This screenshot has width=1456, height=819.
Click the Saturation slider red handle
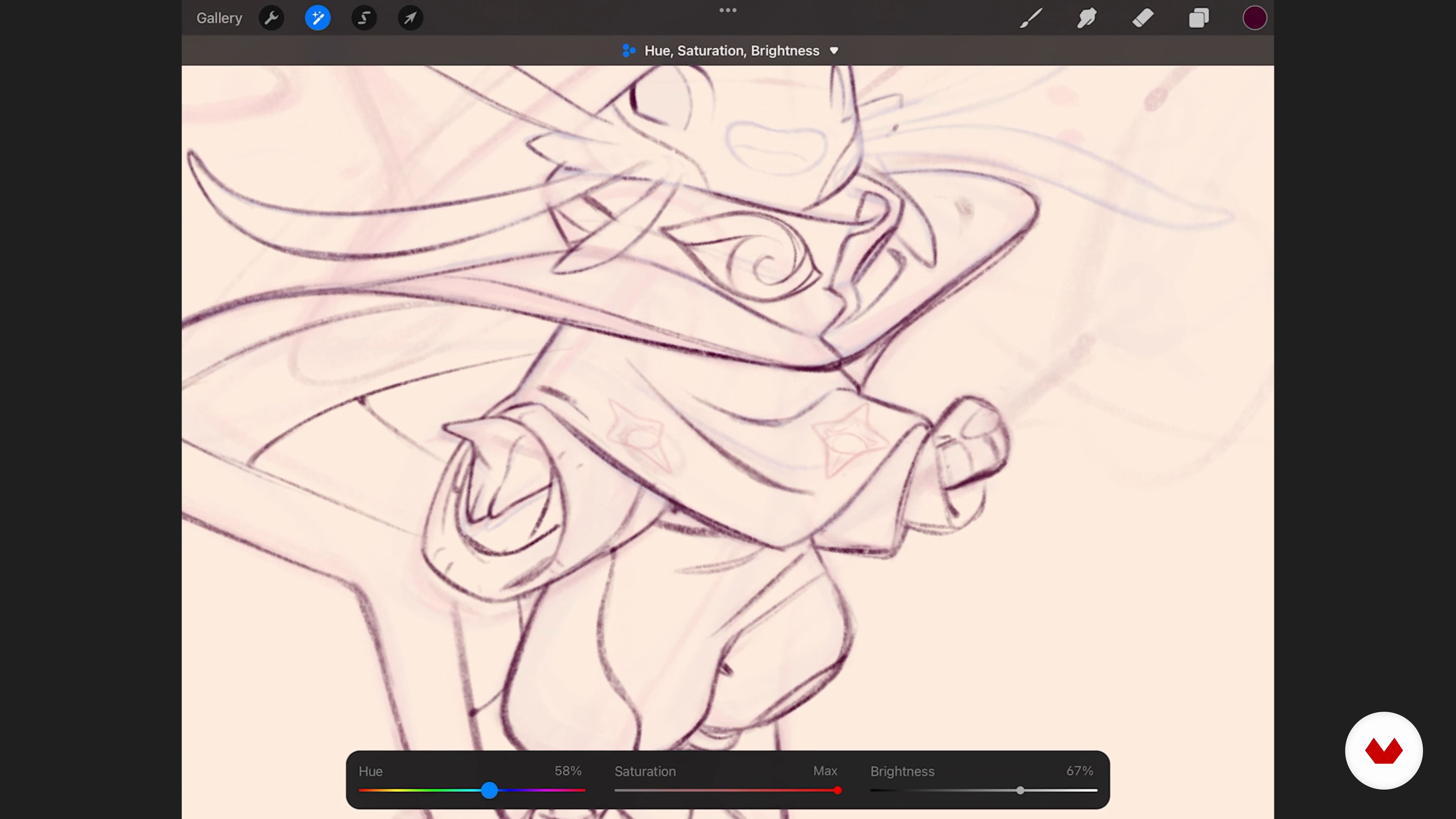pos(838,790)
